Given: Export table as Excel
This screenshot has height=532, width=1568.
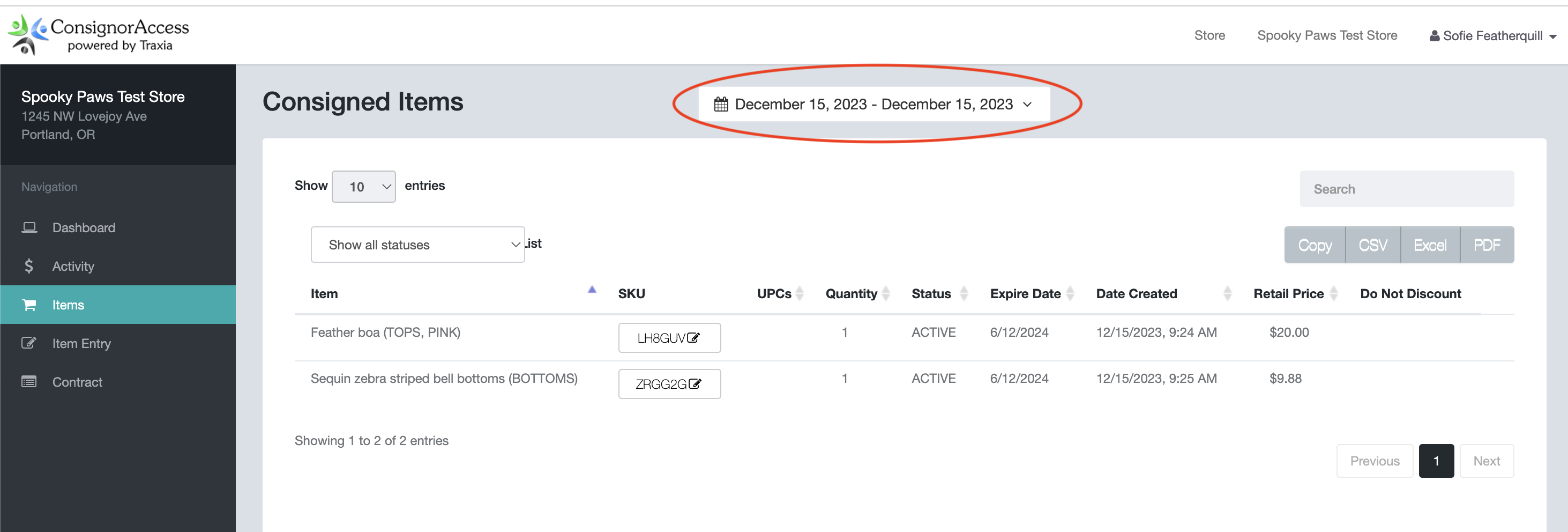Looking at the screenshot, I should click(x=1430, y=245).
